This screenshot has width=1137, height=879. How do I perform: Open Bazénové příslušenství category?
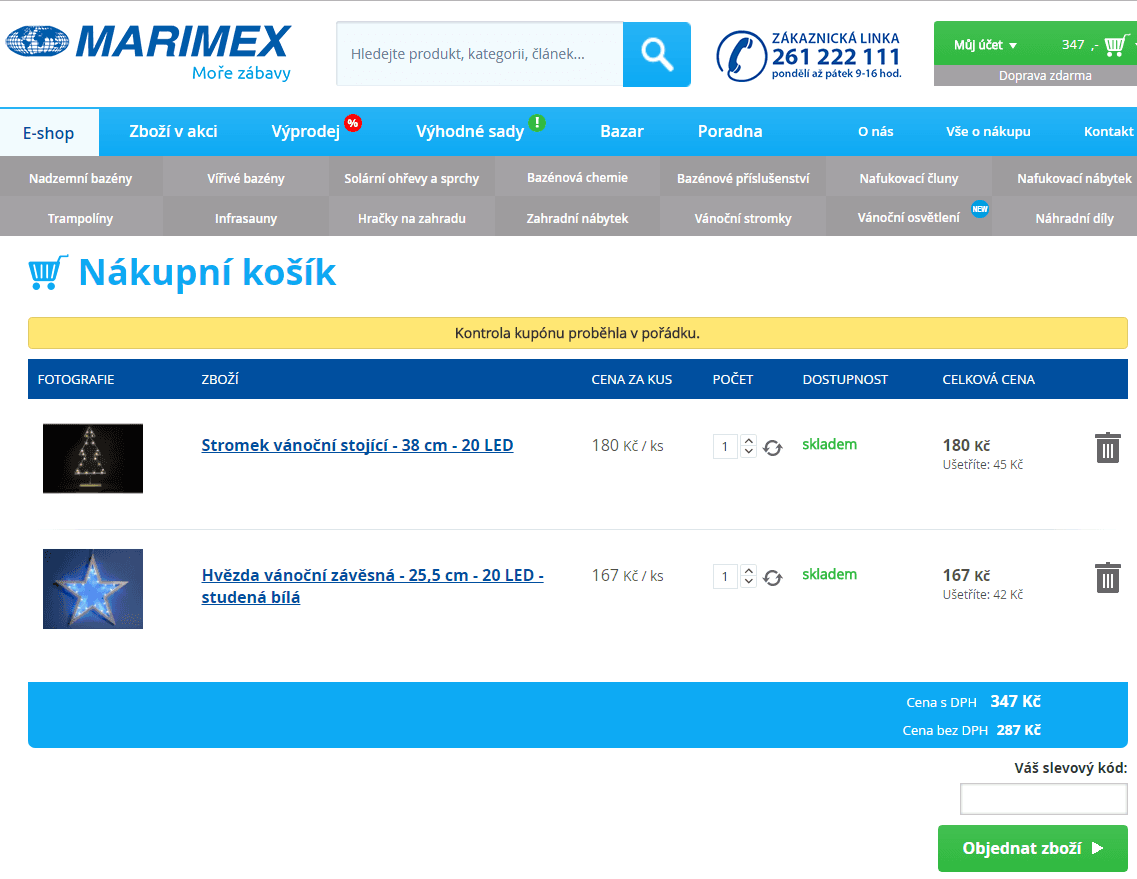pyautogui.click(x=743, y=178)
